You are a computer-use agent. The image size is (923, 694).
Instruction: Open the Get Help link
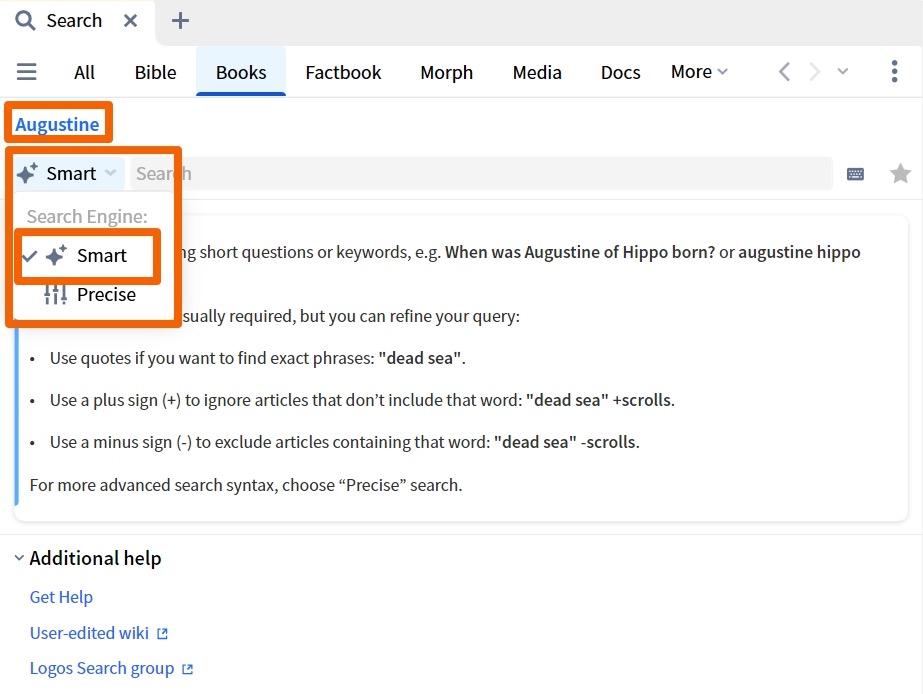(61, 597)
